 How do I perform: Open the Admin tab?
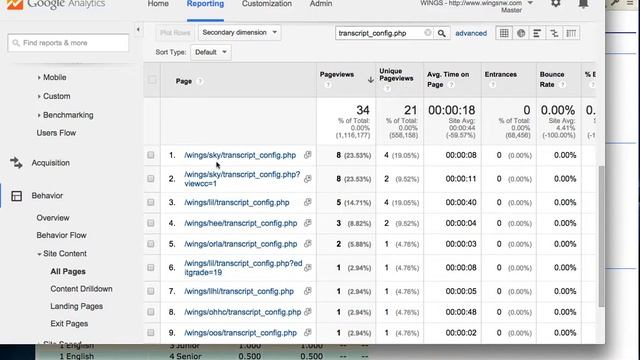pos(321,4)
